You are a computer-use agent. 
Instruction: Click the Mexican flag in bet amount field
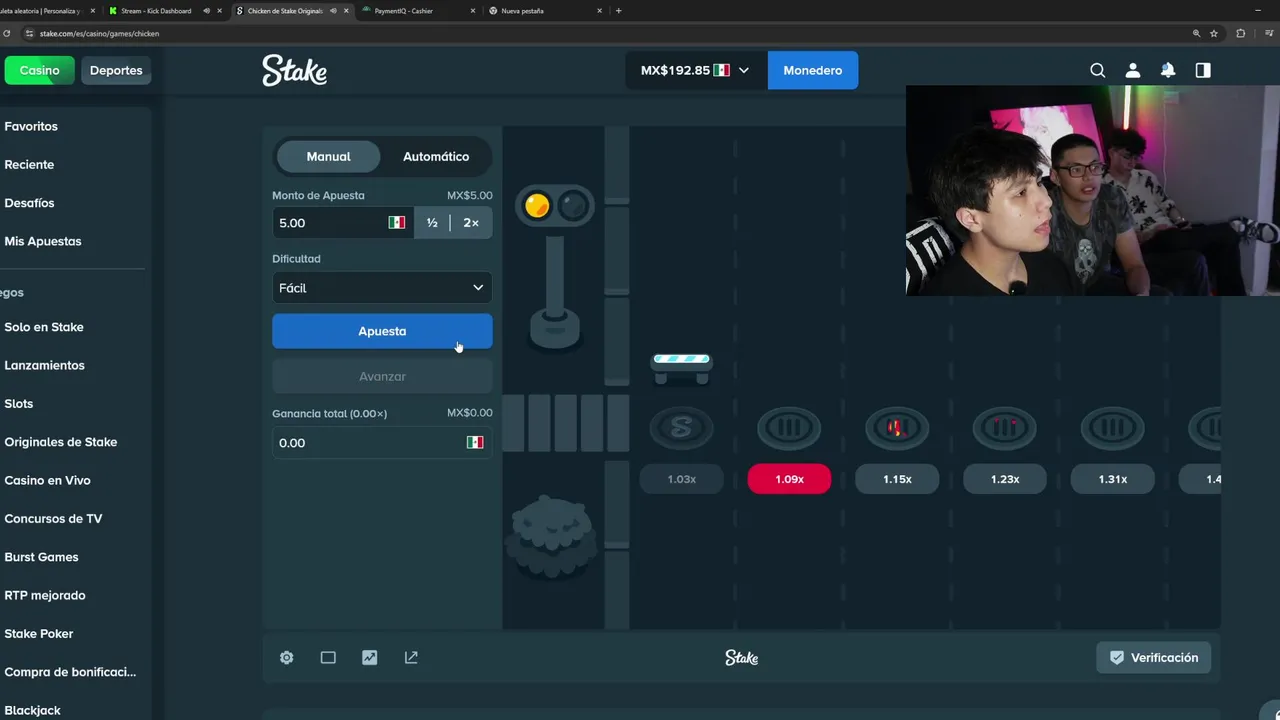click(397, 223)
